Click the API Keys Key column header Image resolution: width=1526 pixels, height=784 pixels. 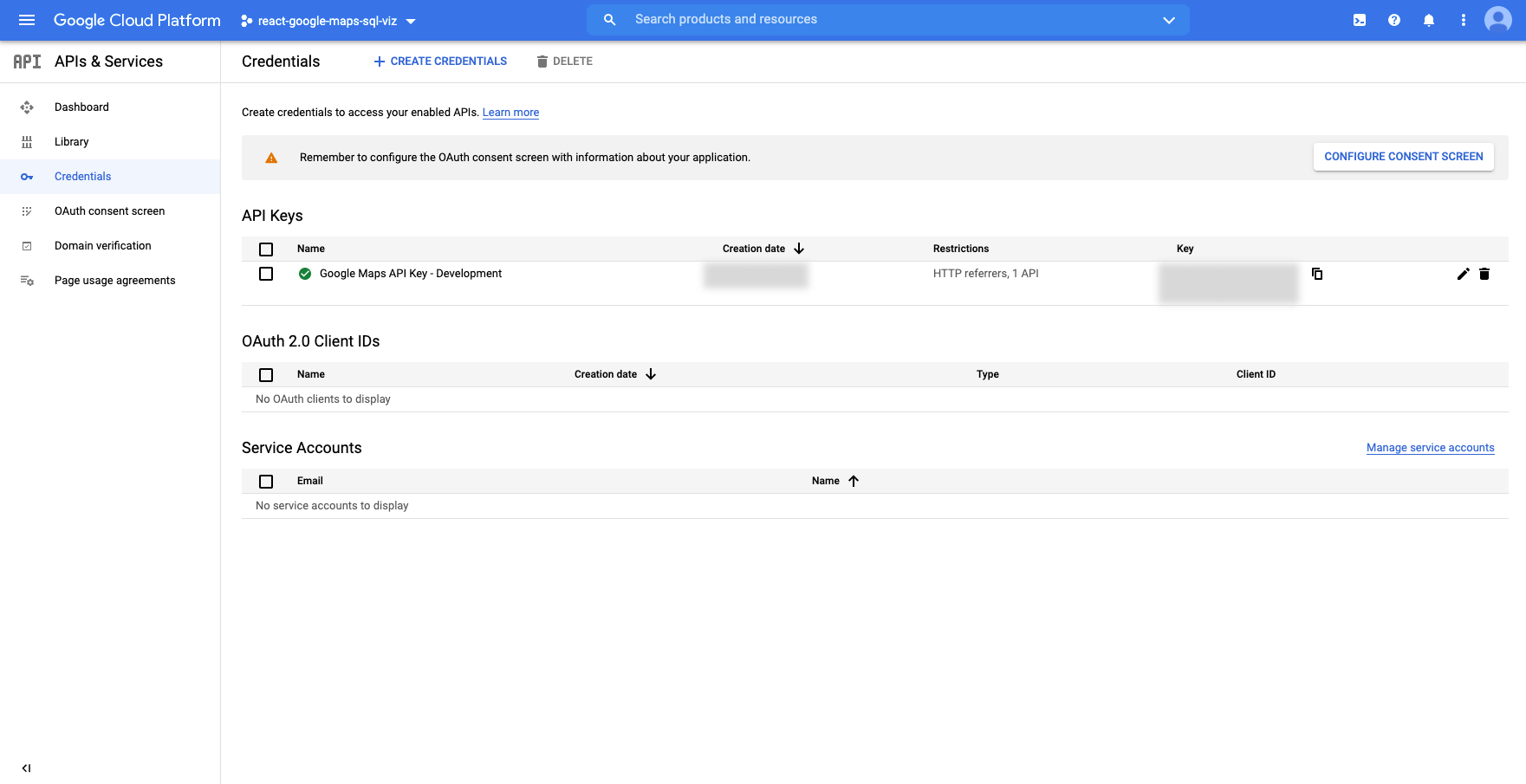(x=1185, y=249)
